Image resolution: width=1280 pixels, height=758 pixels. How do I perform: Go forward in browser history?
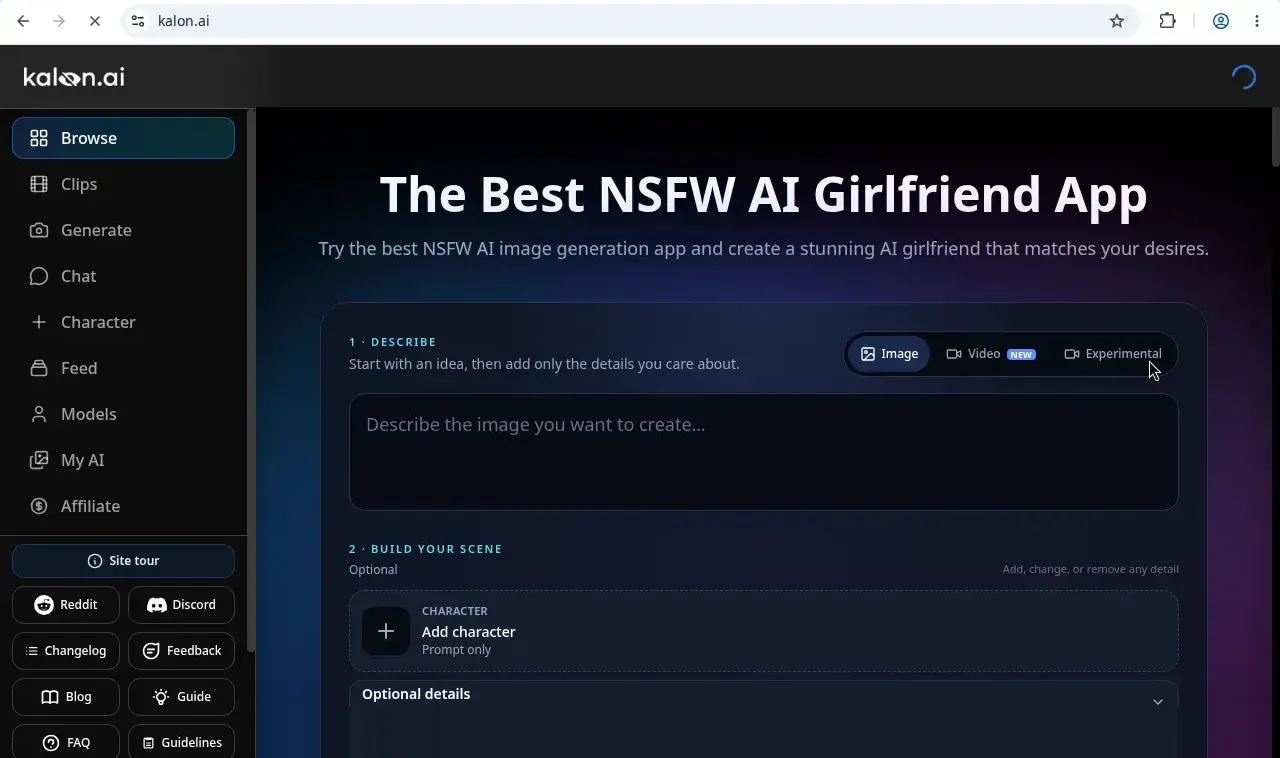pos(59,21)
